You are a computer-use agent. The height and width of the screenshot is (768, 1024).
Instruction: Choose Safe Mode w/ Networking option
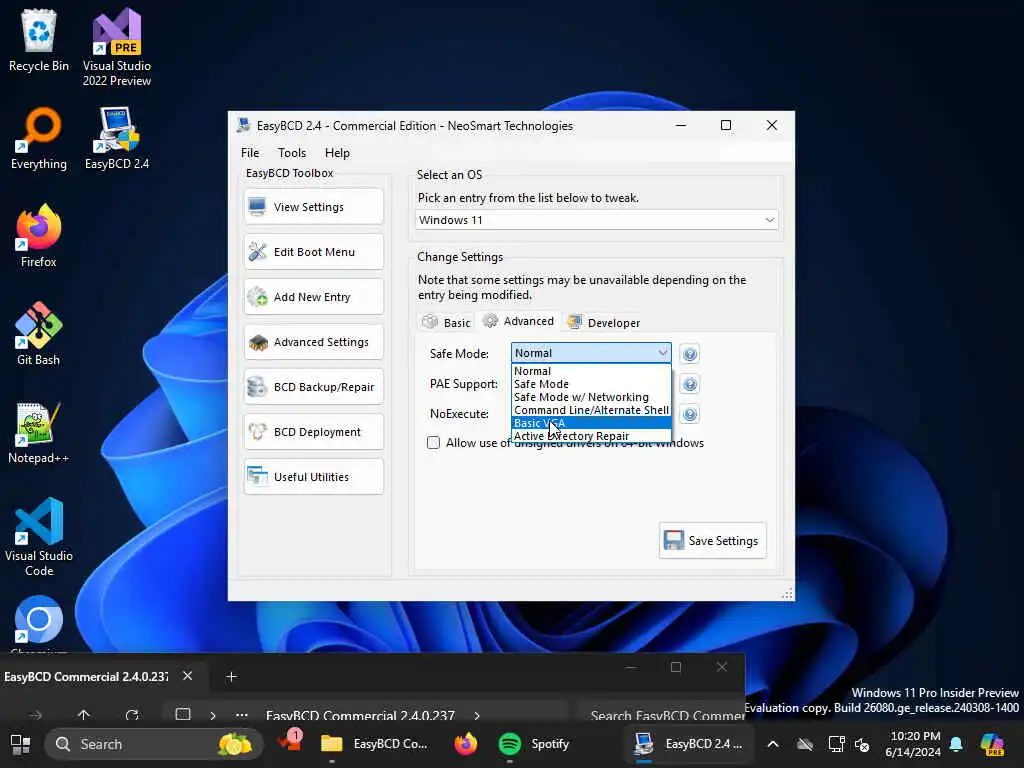click(x=591, y=397)
